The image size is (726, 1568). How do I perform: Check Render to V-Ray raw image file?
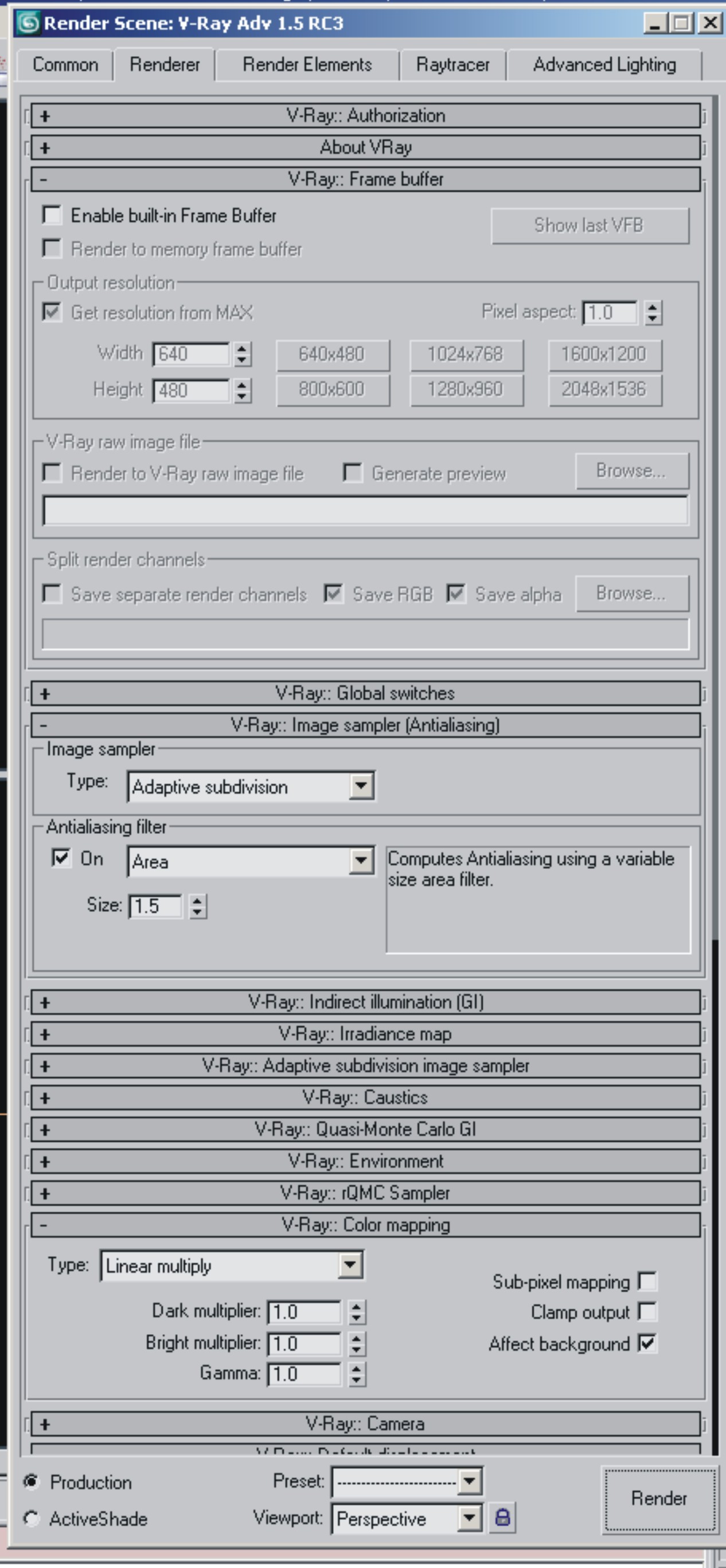(52, 473)
